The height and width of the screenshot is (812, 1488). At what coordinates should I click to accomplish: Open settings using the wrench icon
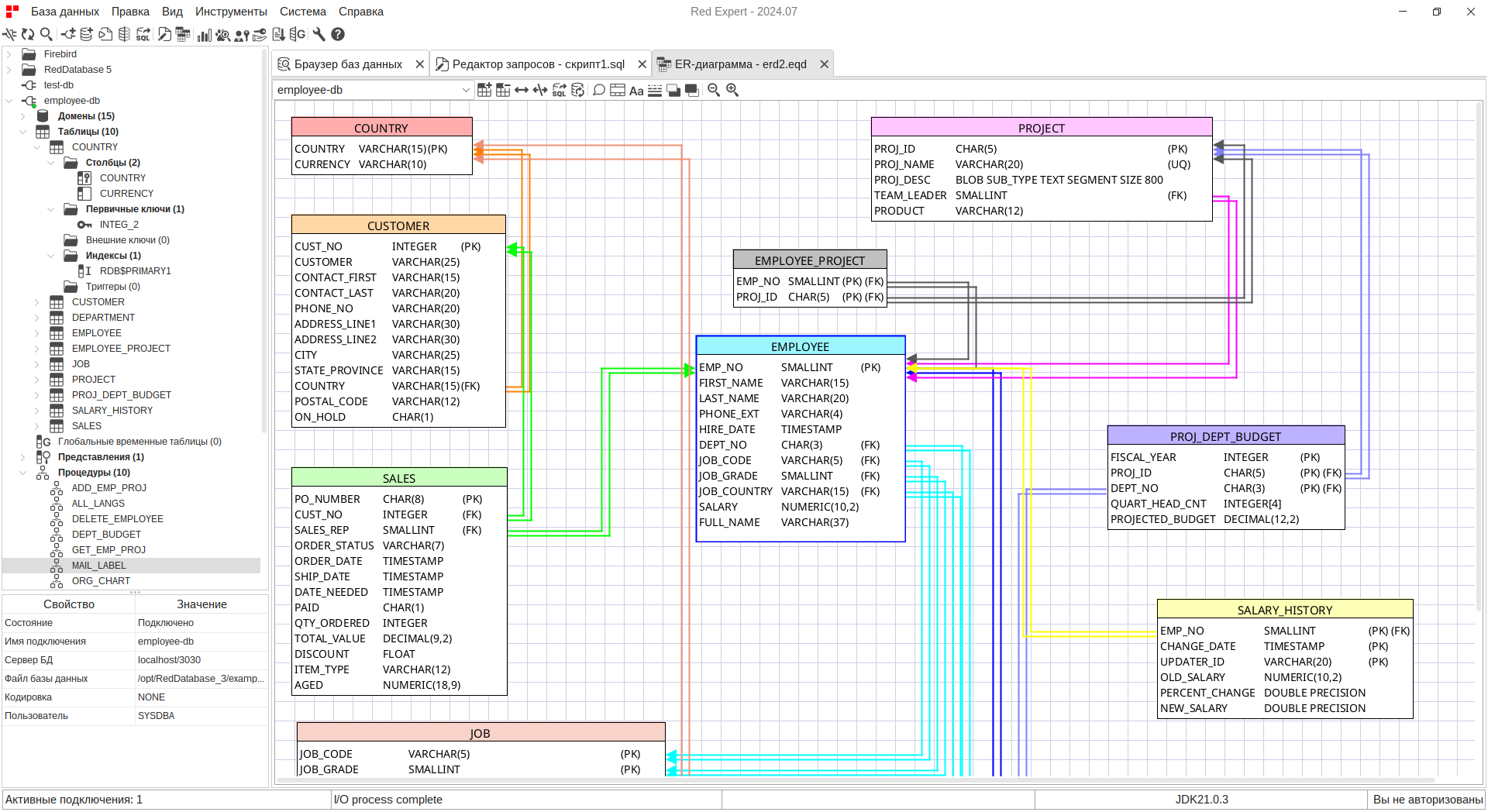(319, 34)
